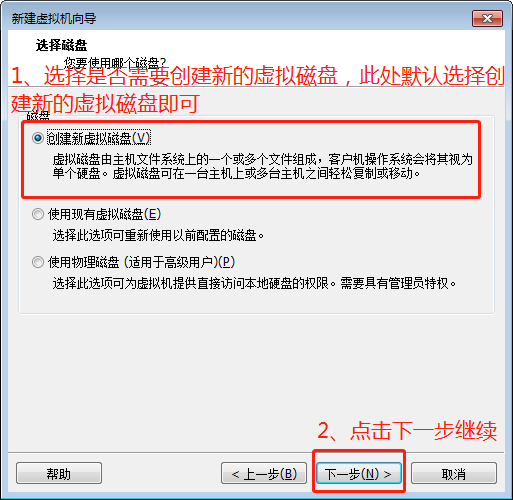513x500 pixels.
Task: Click the description mentioning 需要具有管理员特权
Action: point(254,284)
